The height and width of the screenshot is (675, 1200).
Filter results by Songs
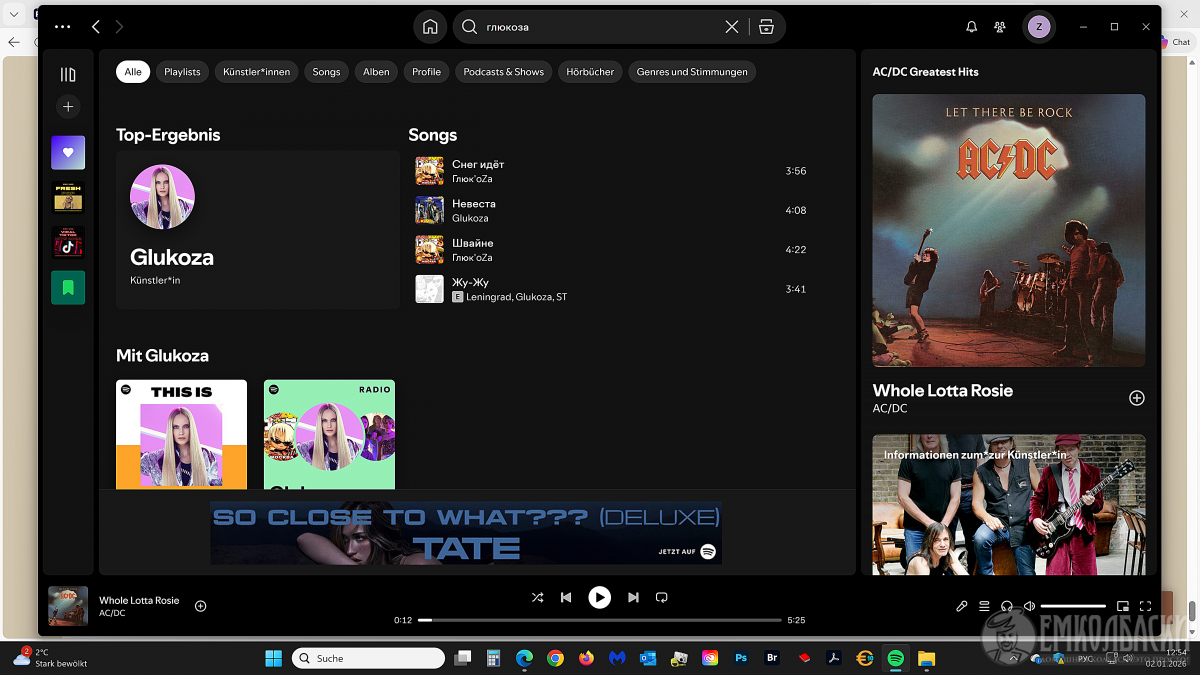click(326, 72)
